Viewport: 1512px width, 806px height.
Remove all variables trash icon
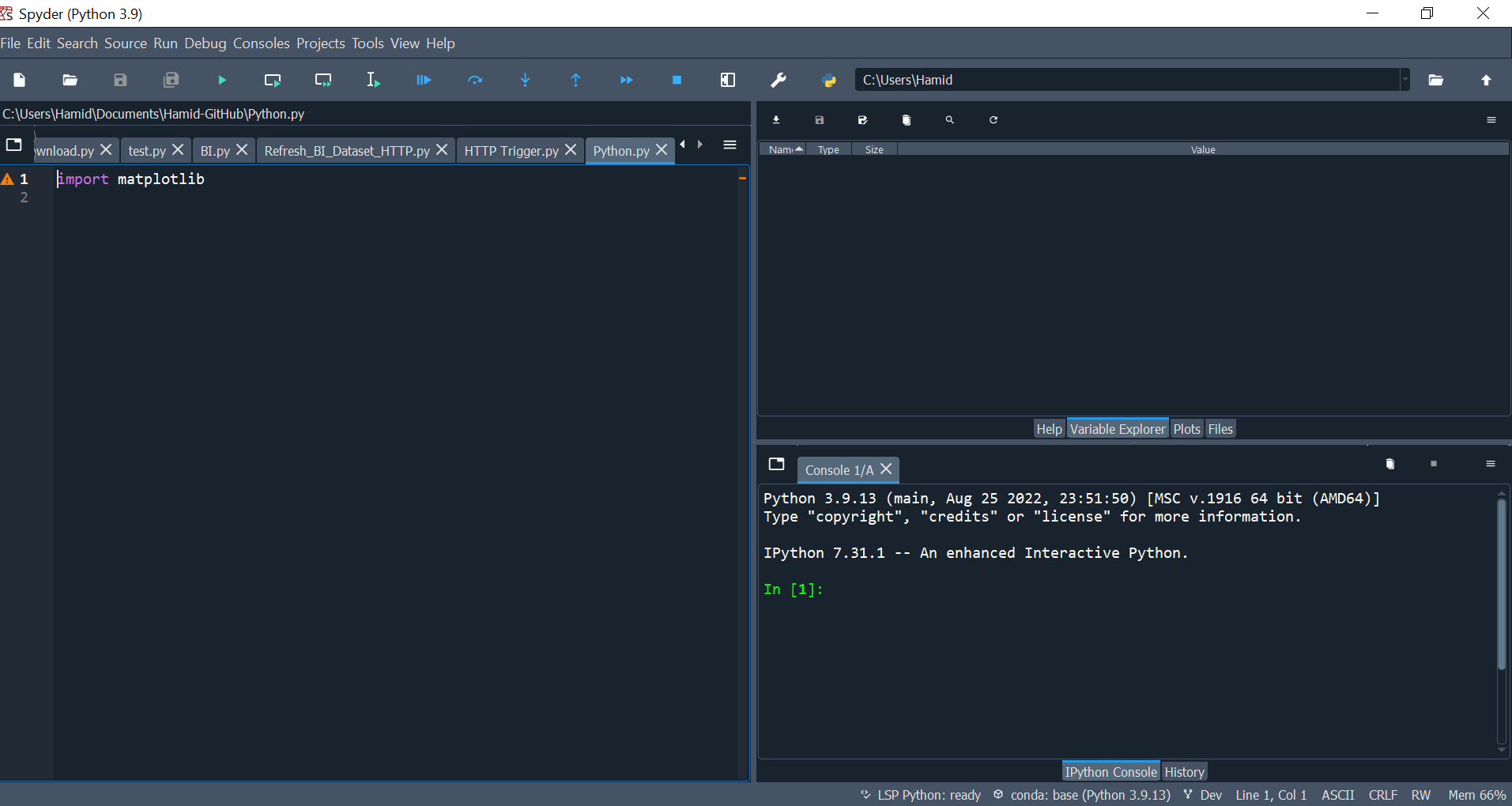tap(907, 120)
